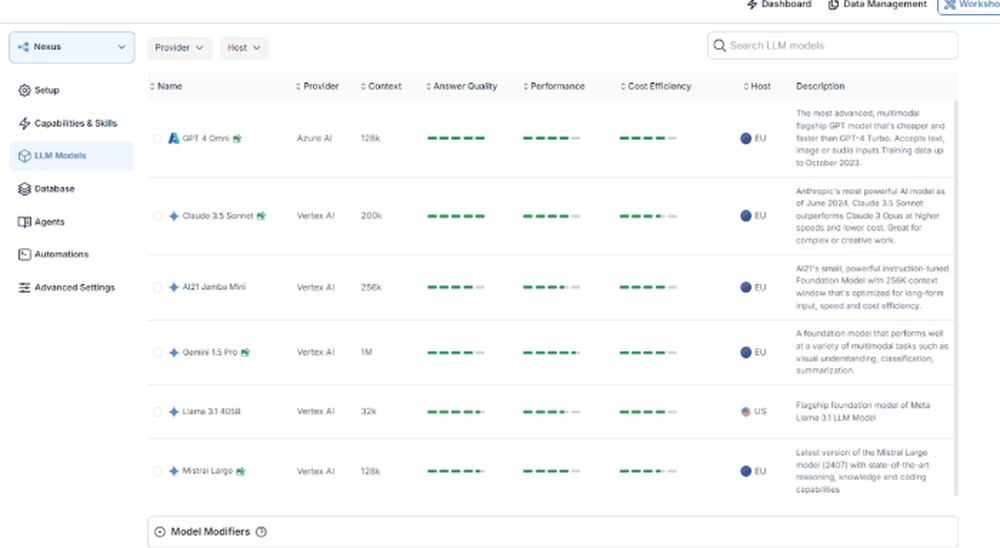
Task: Select the Claude 3.5 Sonnet radio button
Action: click(x=158, y=216)
